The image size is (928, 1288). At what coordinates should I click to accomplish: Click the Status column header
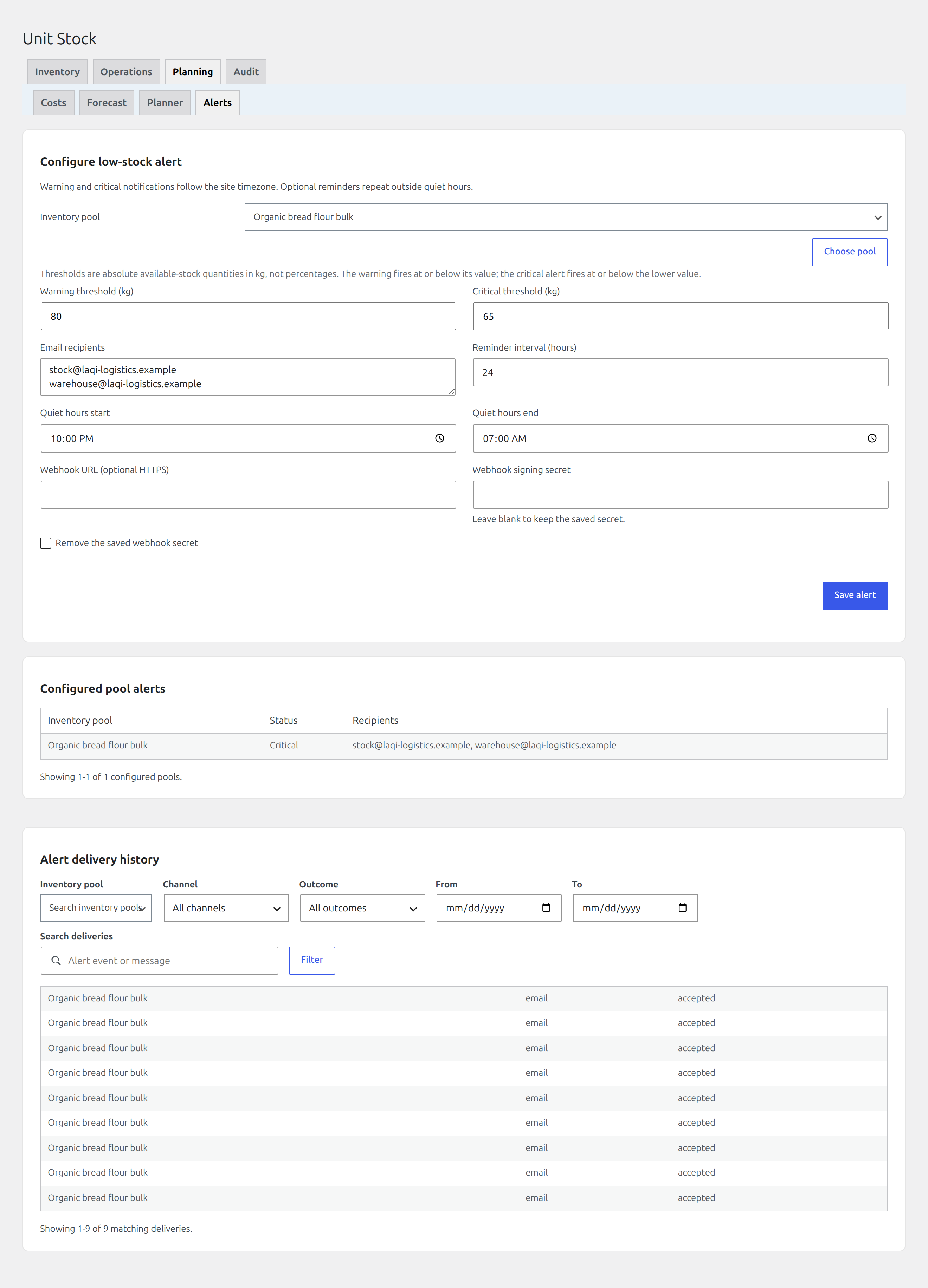[284, 720]
